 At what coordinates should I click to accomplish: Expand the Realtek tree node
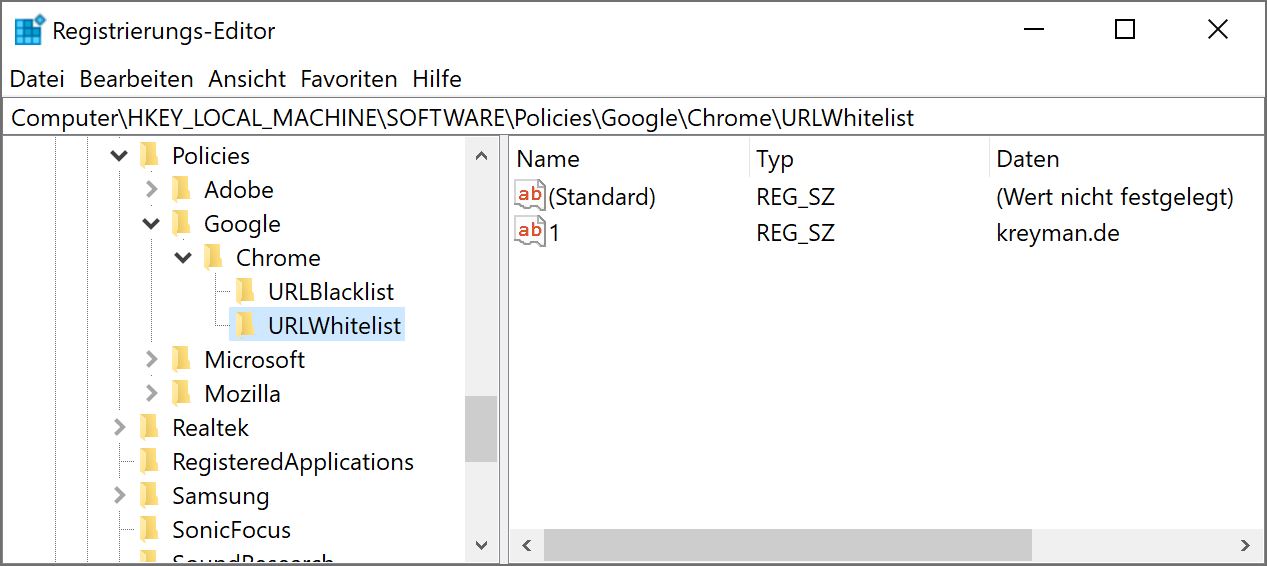tap(119, 428)
